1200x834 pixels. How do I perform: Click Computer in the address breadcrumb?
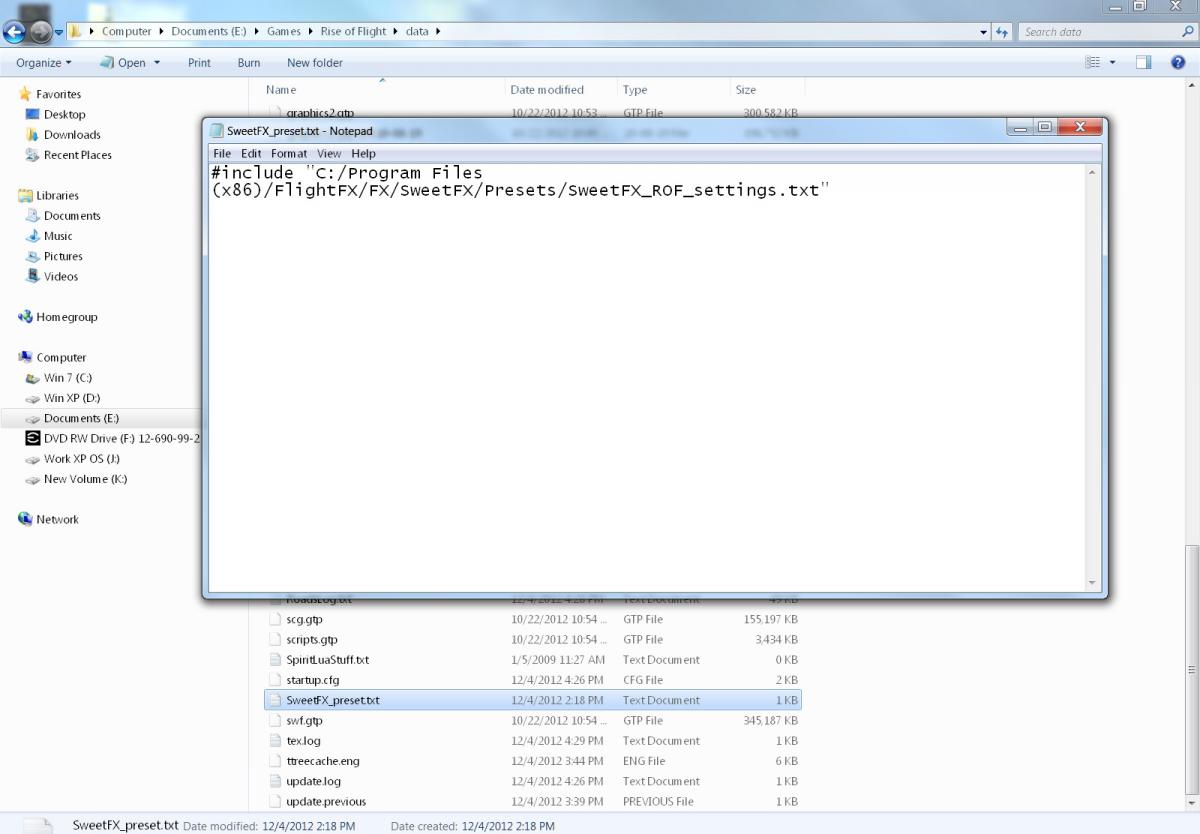[126, 32]
